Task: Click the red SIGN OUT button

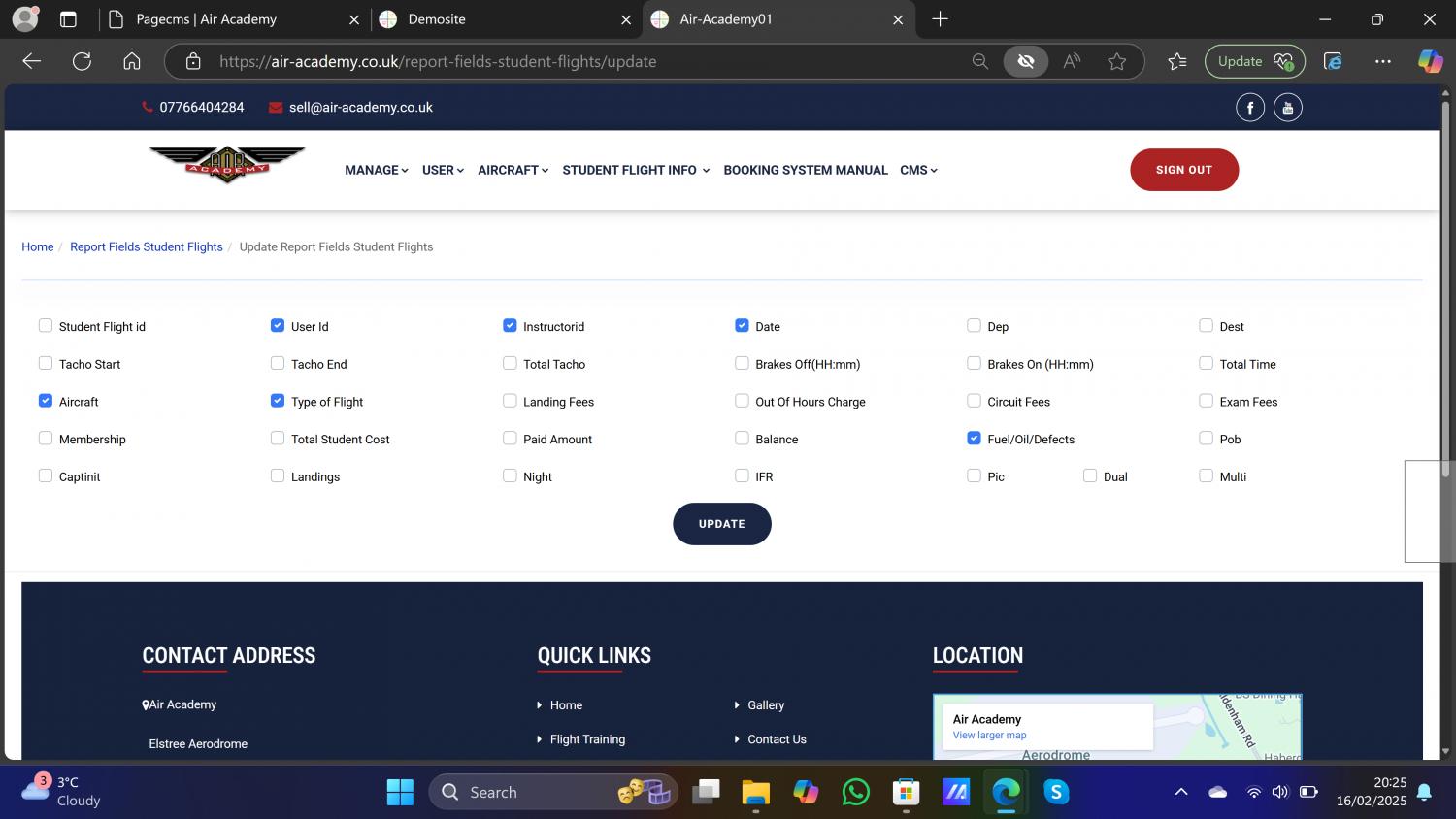Action: (x=1183, y=170)
